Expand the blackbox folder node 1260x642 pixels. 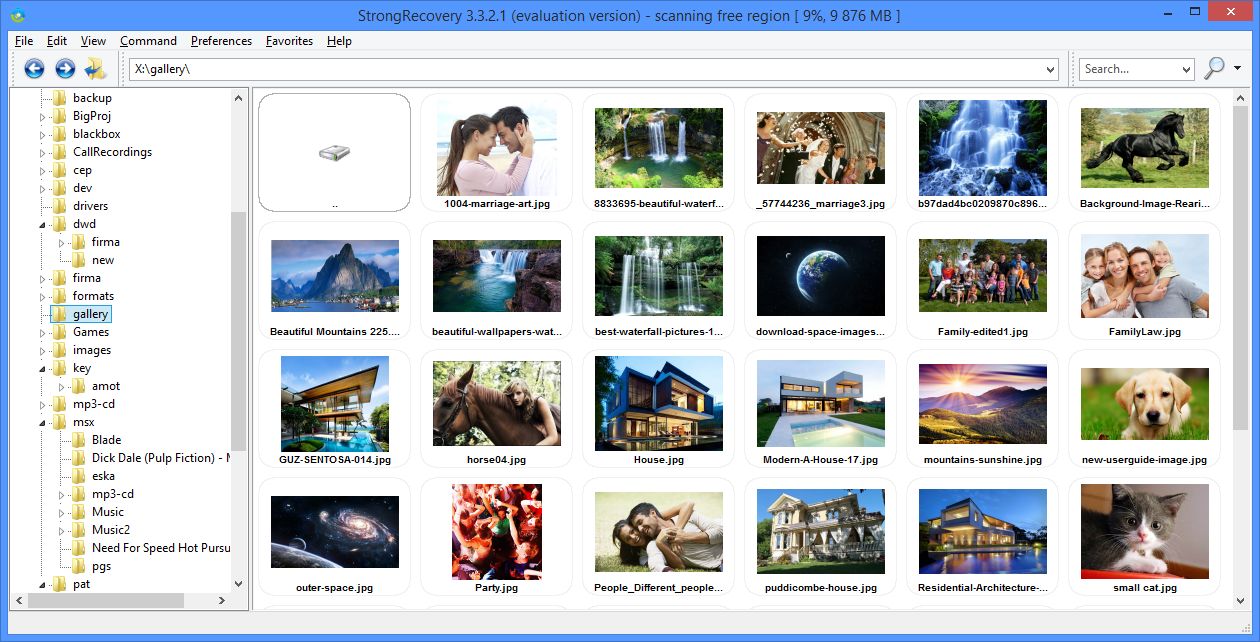43,135
